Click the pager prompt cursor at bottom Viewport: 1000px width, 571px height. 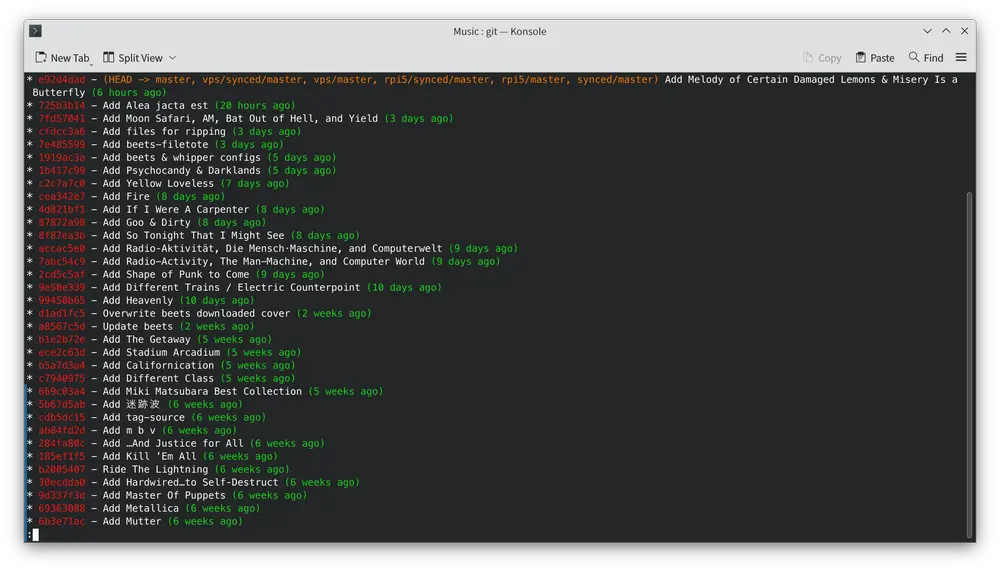point(35,535)
